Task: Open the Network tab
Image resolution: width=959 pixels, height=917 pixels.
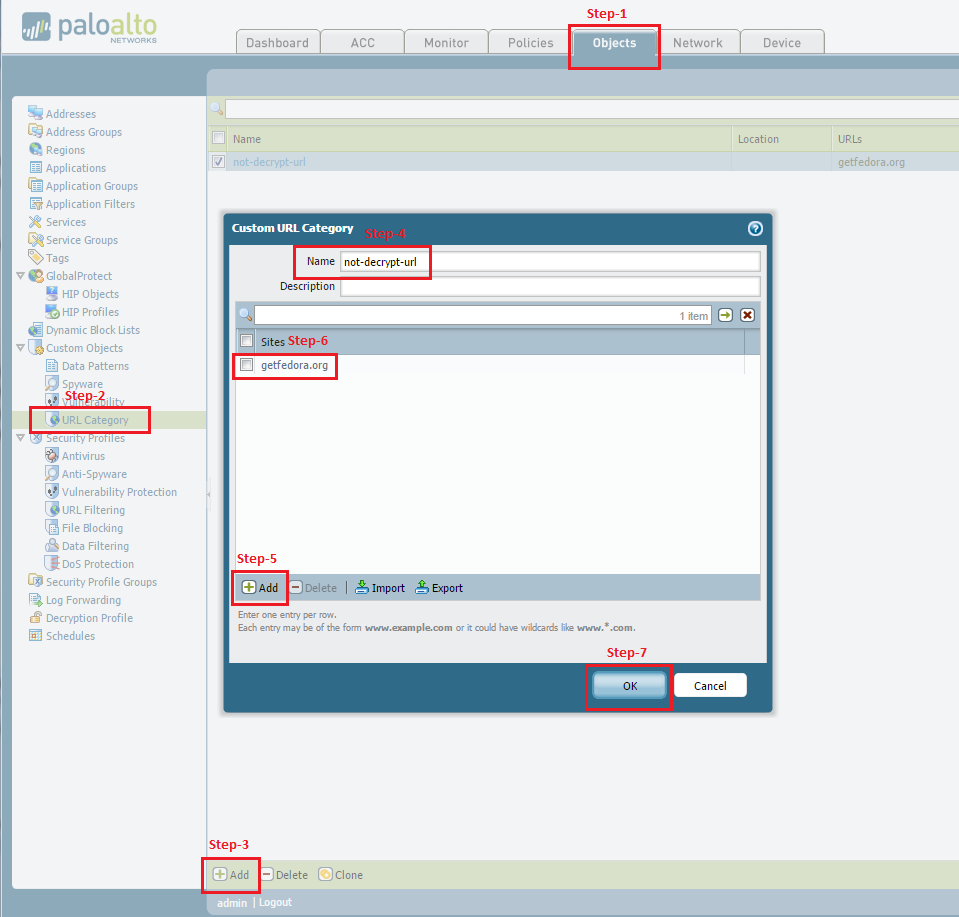Action: tap(698, 42)
